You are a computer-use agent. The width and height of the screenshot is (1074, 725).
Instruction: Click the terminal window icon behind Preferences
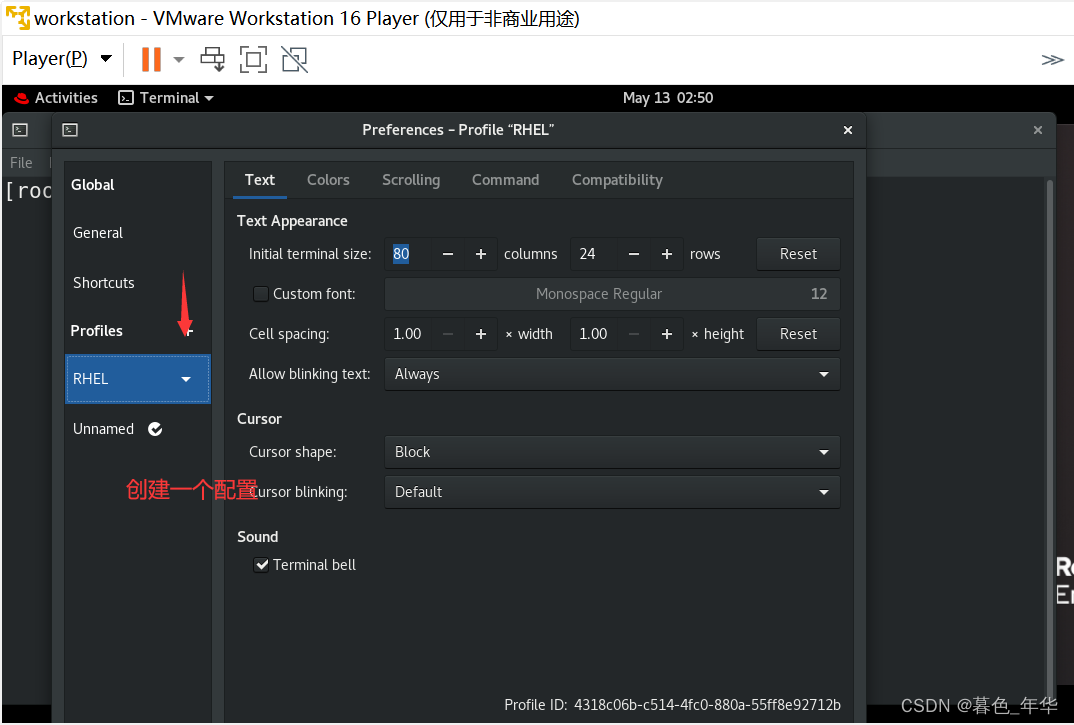click(x=21, y=130)
